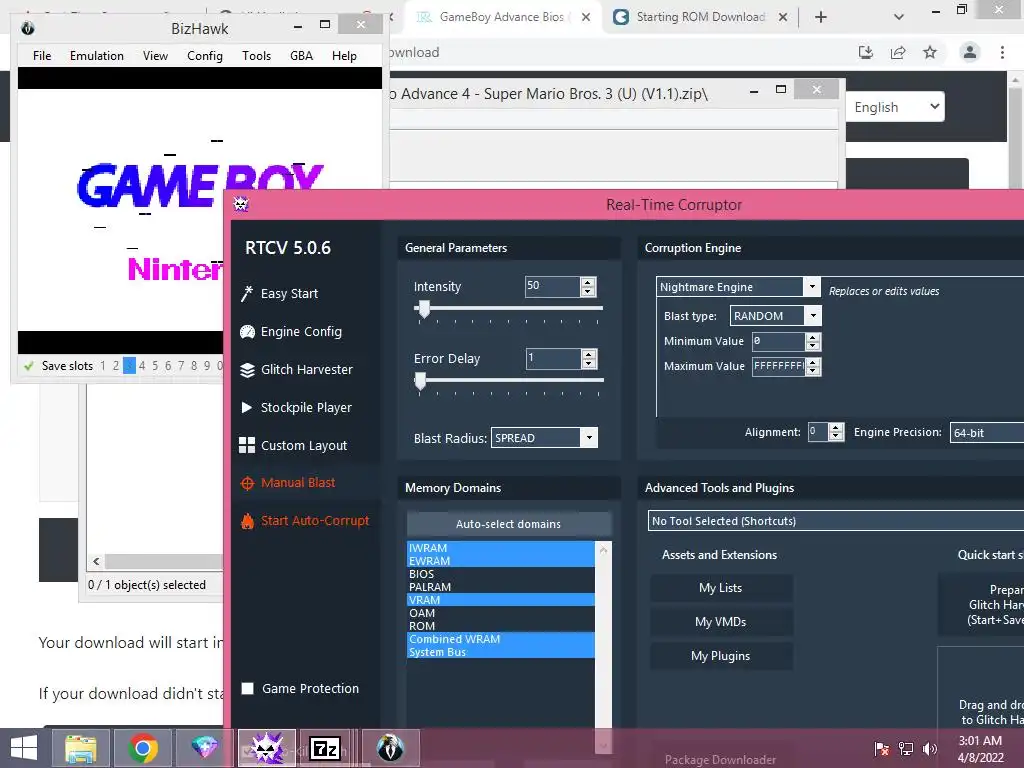
Task: Click the Chrome share page icon
Action: [898, 52]
